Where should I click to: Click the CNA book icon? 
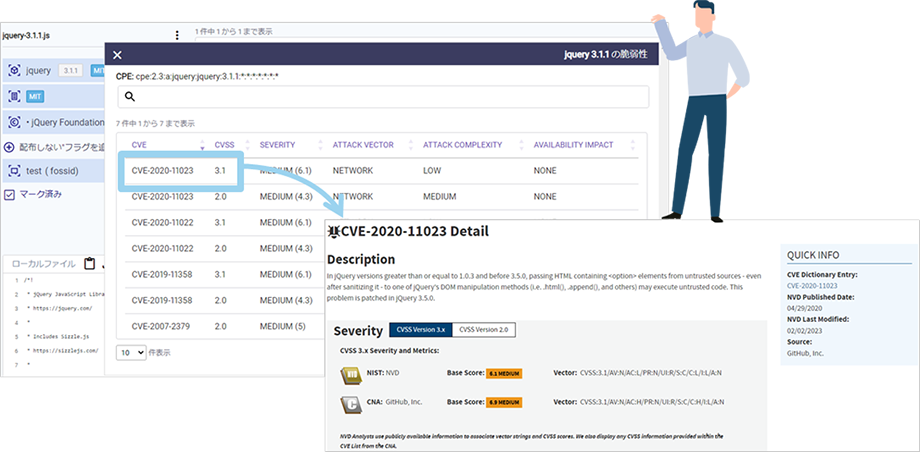point(350,403)
